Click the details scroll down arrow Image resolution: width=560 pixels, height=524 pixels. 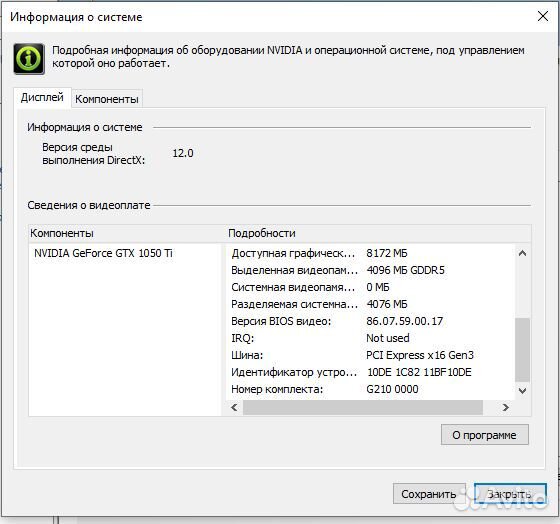522,390
